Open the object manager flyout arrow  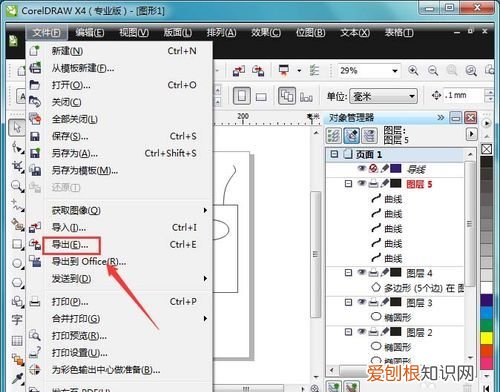[471, 134]
